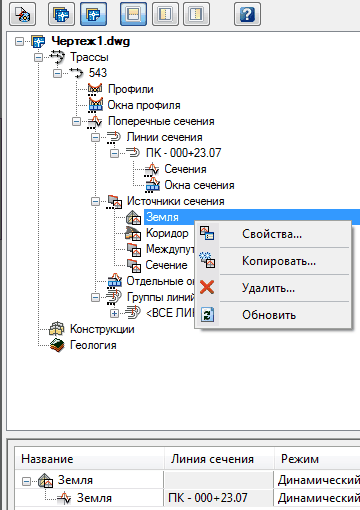Click the help question mark toolbar icon
Viewport: 360px width, 510px height.
click(247, 14)
